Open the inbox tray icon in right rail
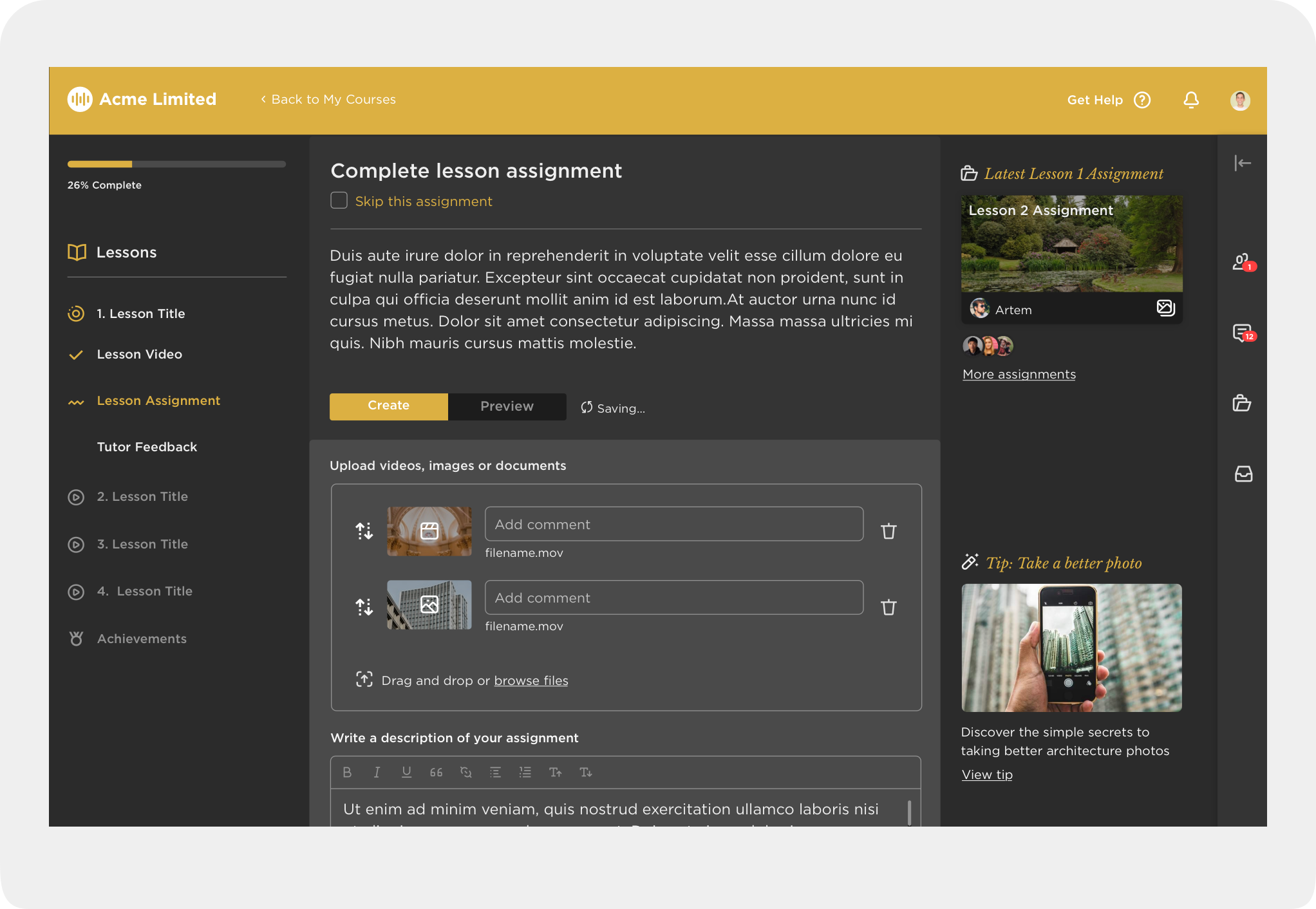The height and width of the screenshot is (909, 1316). pos(1243,474)
